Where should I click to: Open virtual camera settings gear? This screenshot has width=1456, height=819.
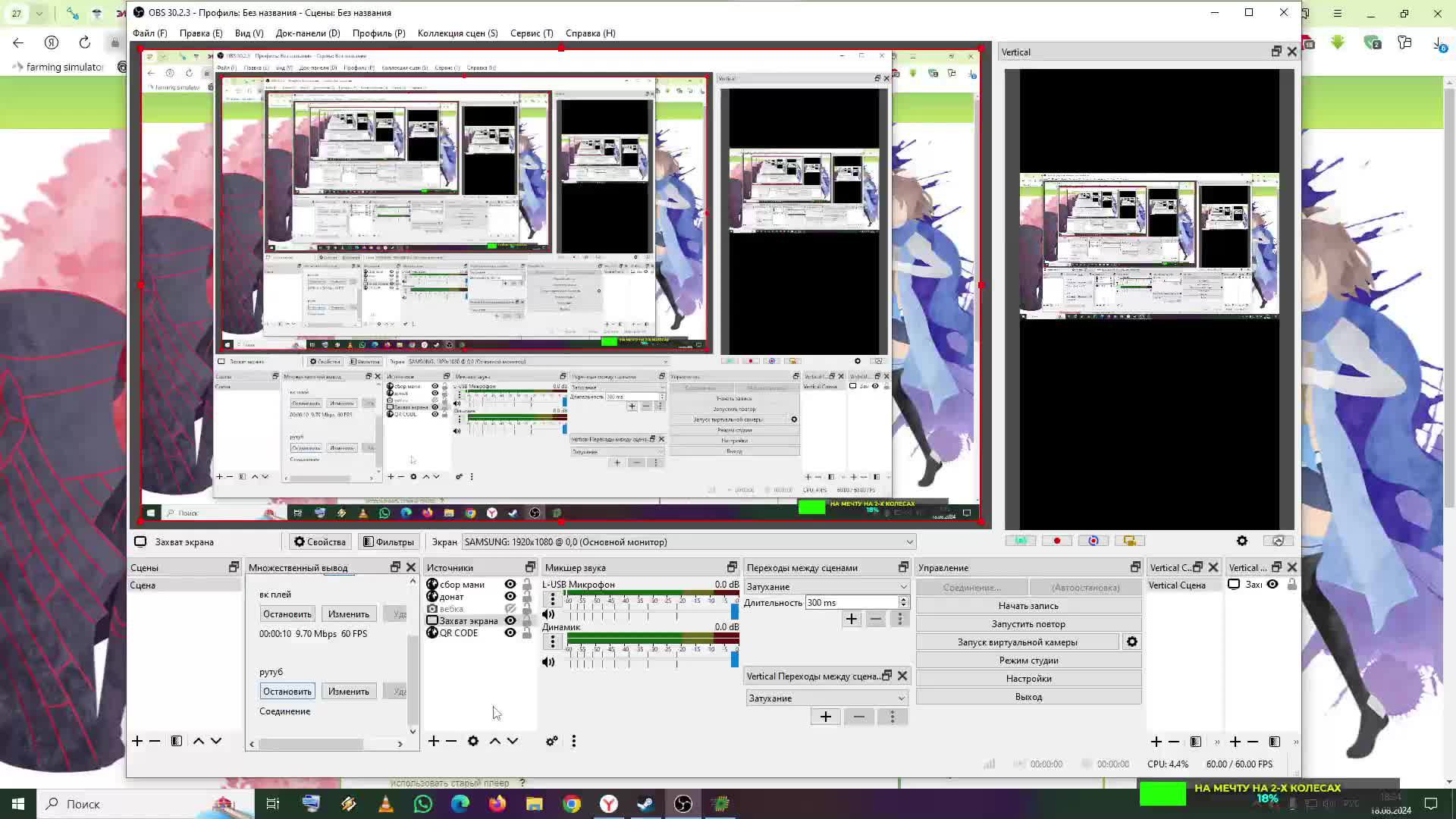coord(1131,642)
